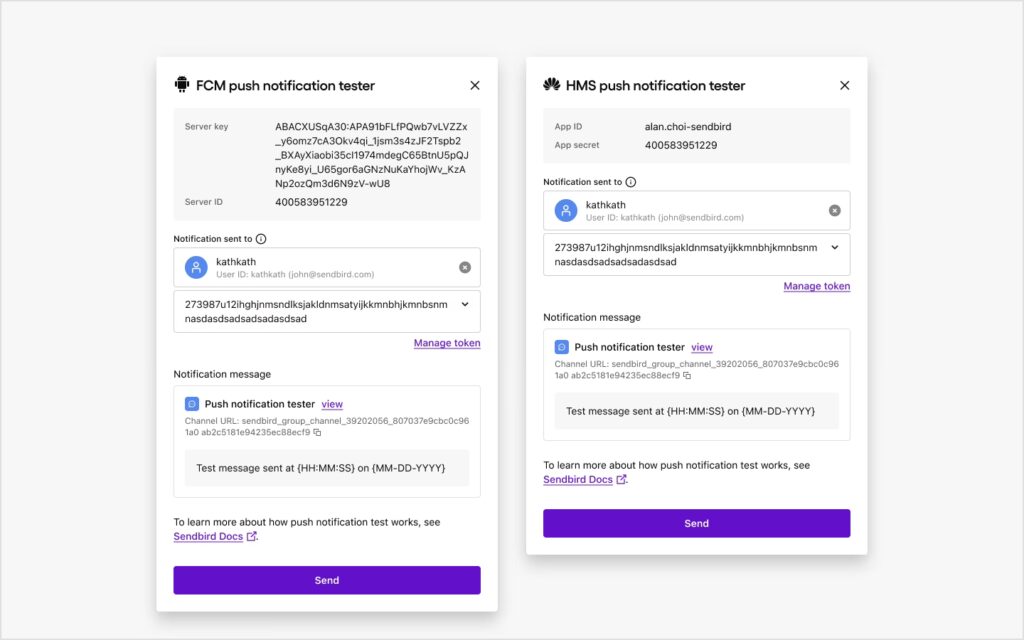Expand the token dropdown in HMS tester
The image size is (1024, 640).
[835, 247]
